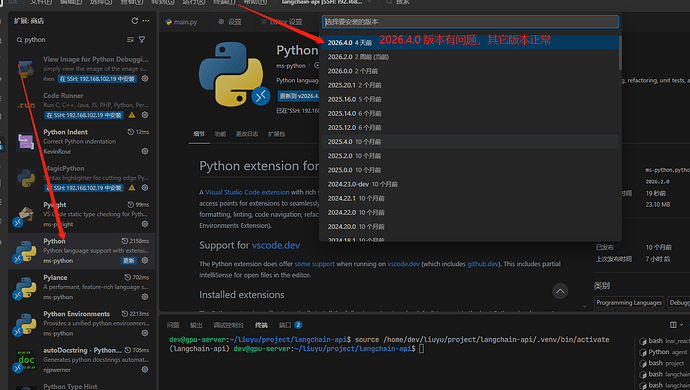Image resolution: width=690 pixels, height=390 pixels.
Task: Select version 2024.22.1
Action: click(x=470, y=198)
